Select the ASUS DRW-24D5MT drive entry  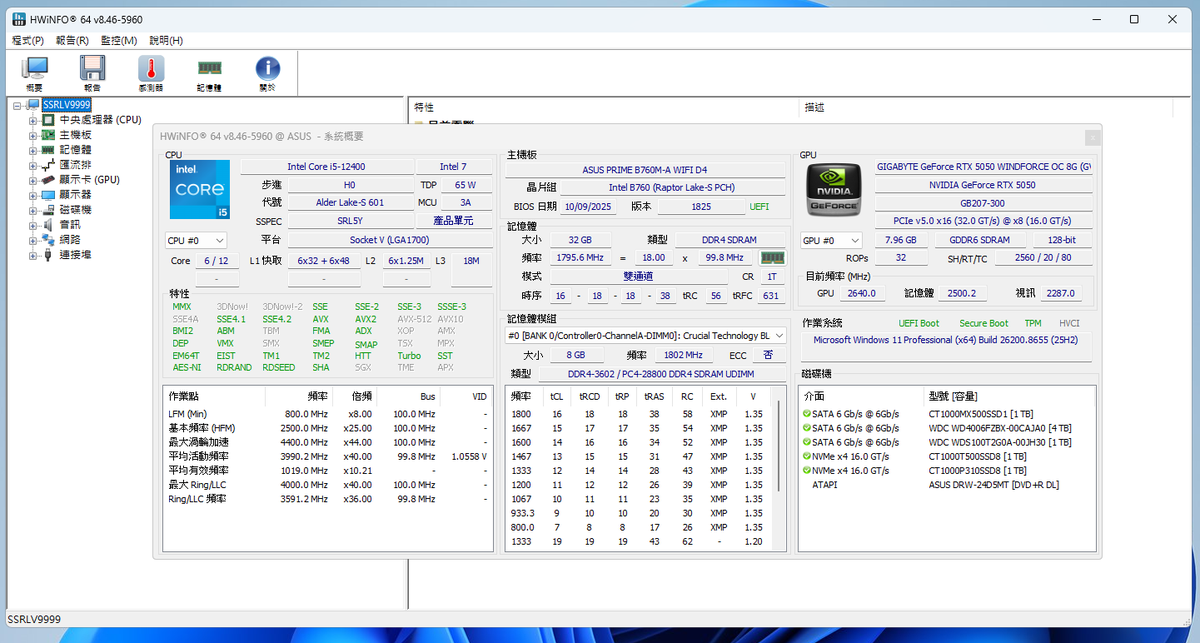pyautogui.click(x=947, y=485)
